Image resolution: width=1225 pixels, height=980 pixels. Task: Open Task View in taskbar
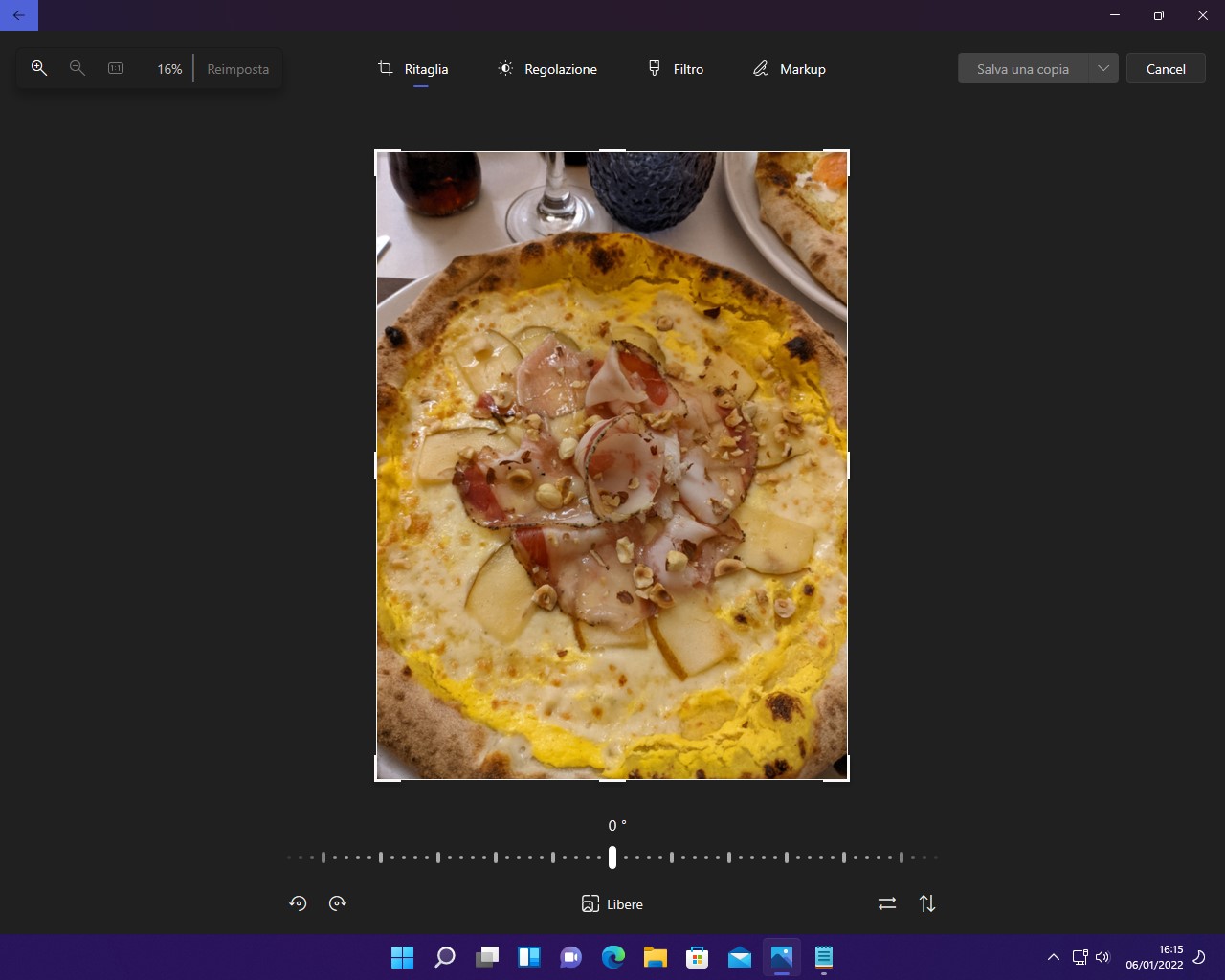(487, 957)
